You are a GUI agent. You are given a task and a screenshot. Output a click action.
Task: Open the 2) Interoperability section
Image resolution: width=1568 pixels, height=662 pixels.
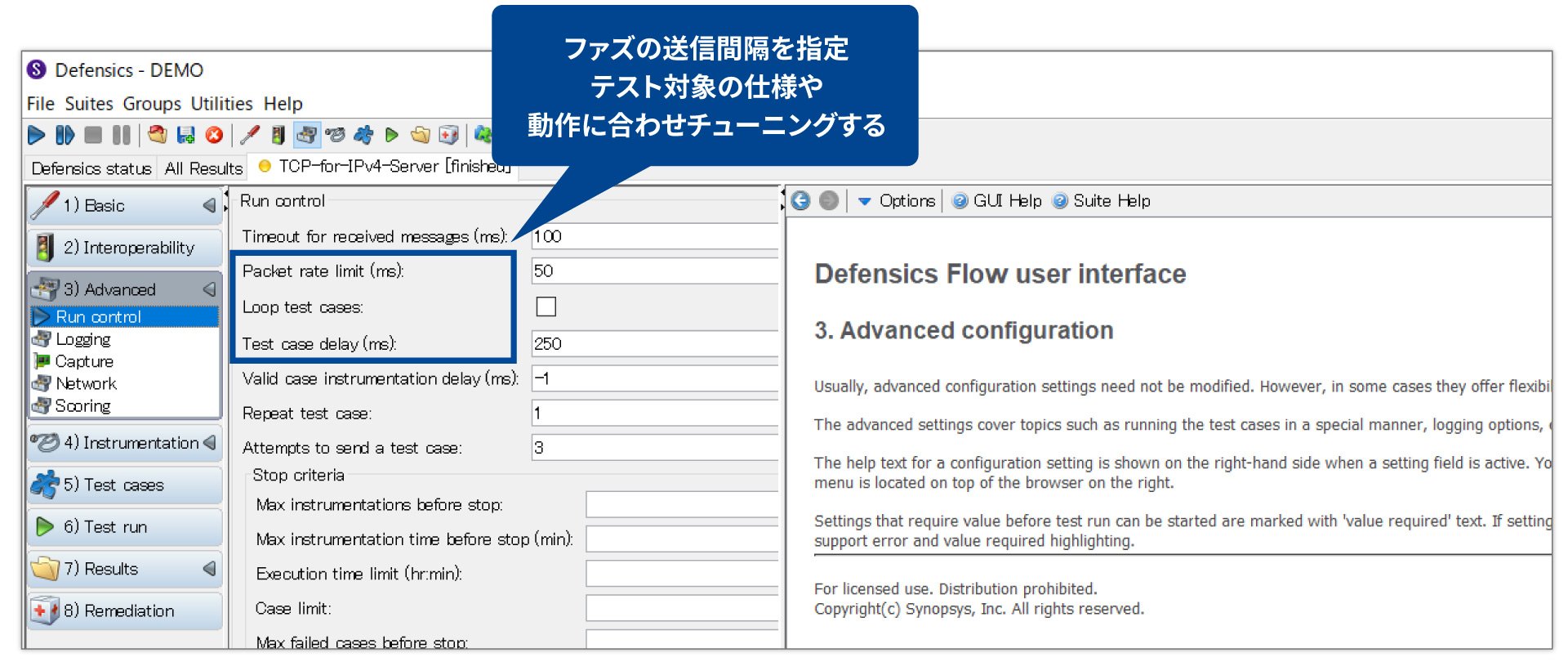pyautogui.click(x=124, y=248)
